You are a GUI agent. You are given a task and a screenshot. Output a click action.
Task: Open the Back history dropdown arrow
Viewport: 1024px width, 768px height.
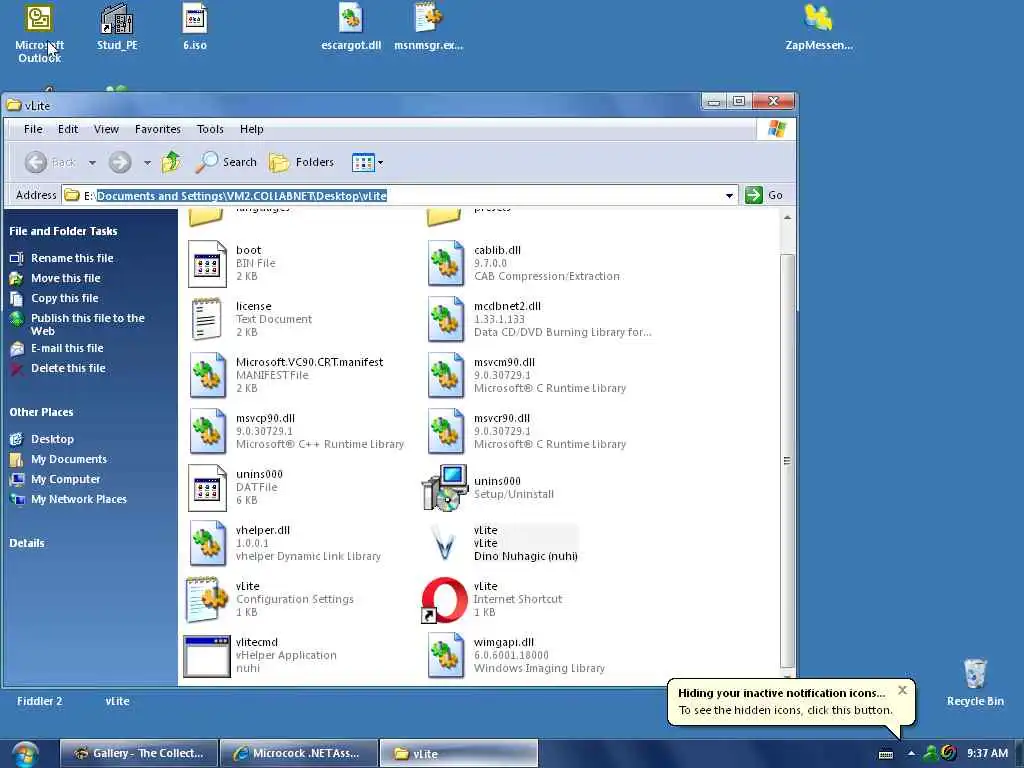[x=92, y=163]
